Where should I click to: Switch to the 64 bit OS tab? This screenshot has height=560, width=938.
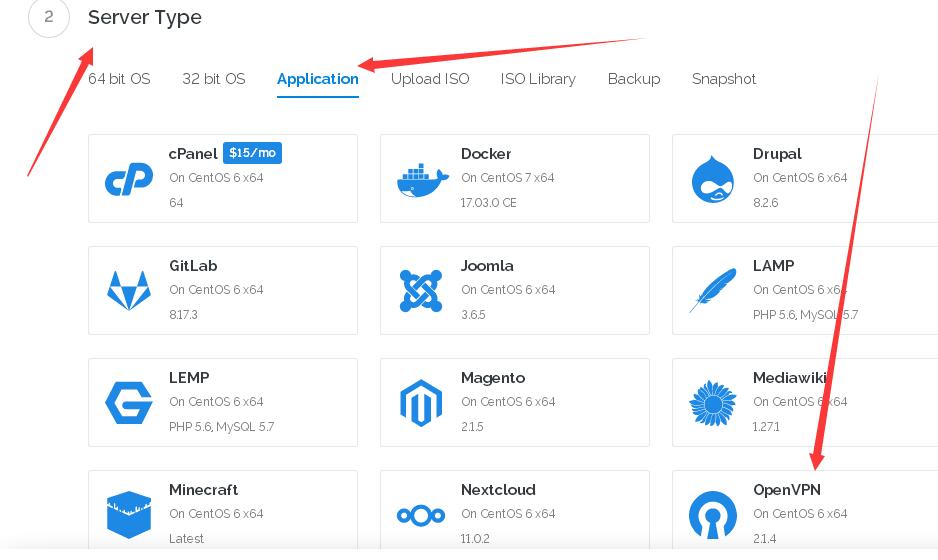pyautogui.click(x=119, y=79)
